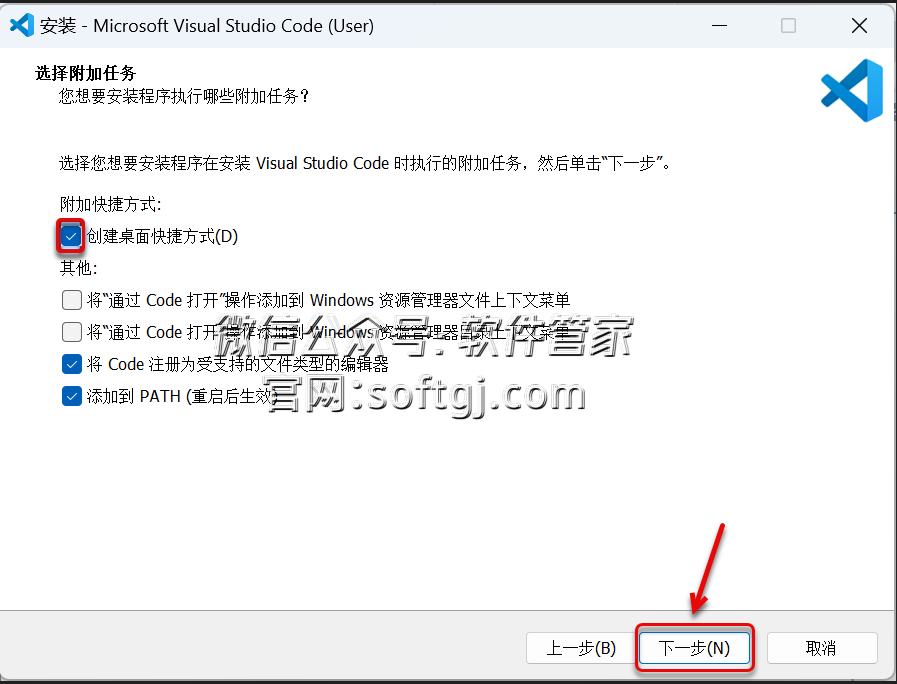The width and height of the screenshot is (897, 684).
Task: Toggle 将 Code 注册为受支持的文件类型的编辑器 checkbox
Action: tap(72, 364)
